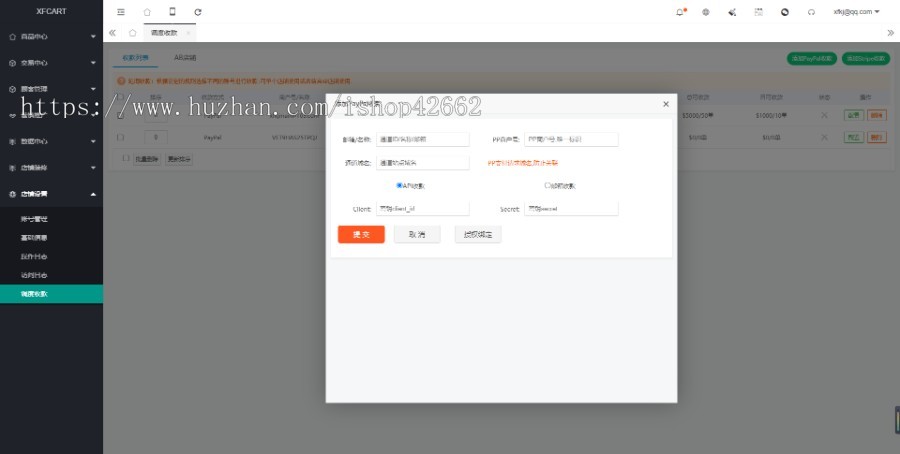The image size is (900, 454).
Task: Click 批量删除 button below table
Action: coord(146,159)
